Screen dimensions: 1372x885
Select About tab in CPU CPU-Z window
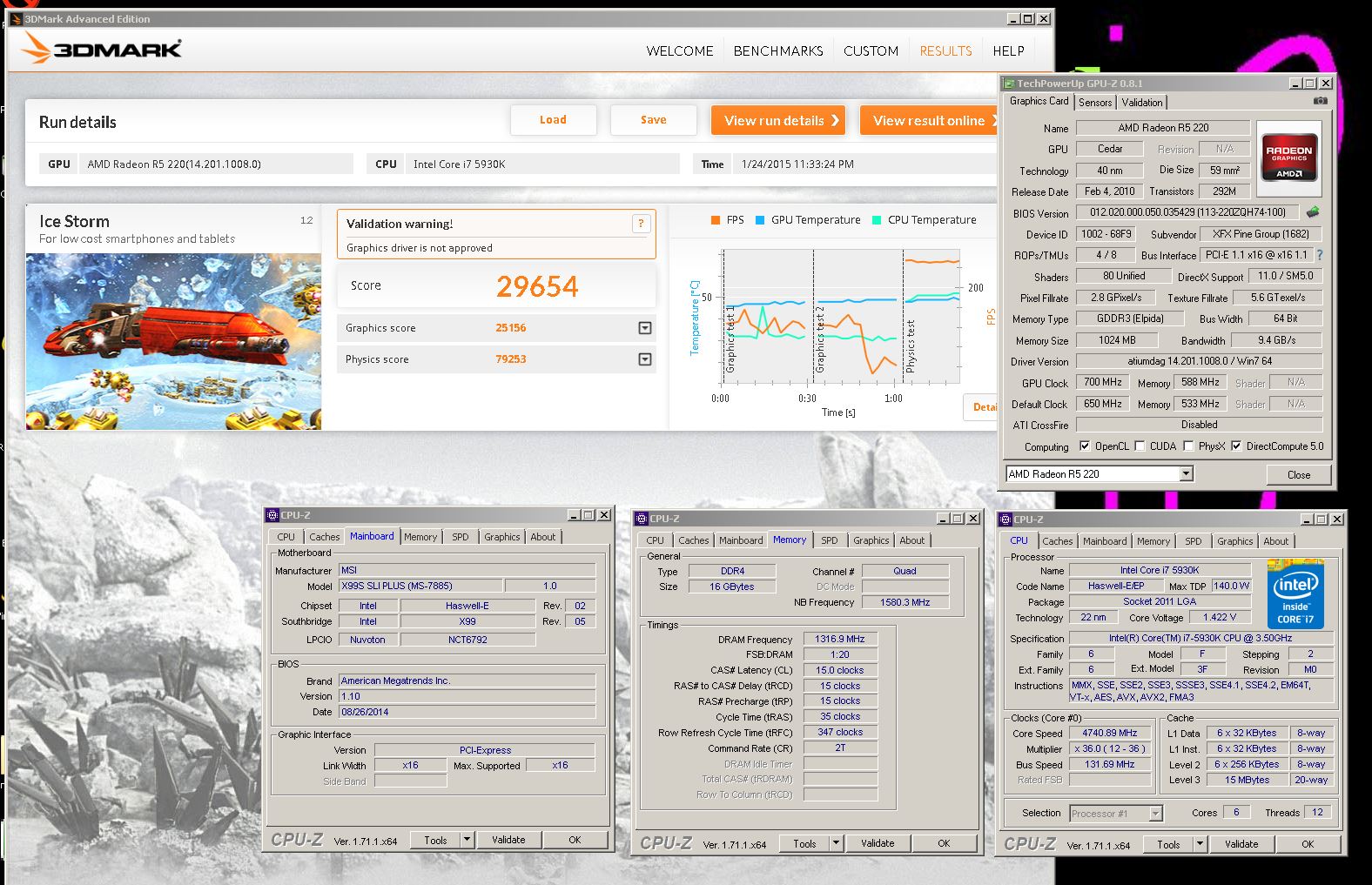pos(1276,541)
